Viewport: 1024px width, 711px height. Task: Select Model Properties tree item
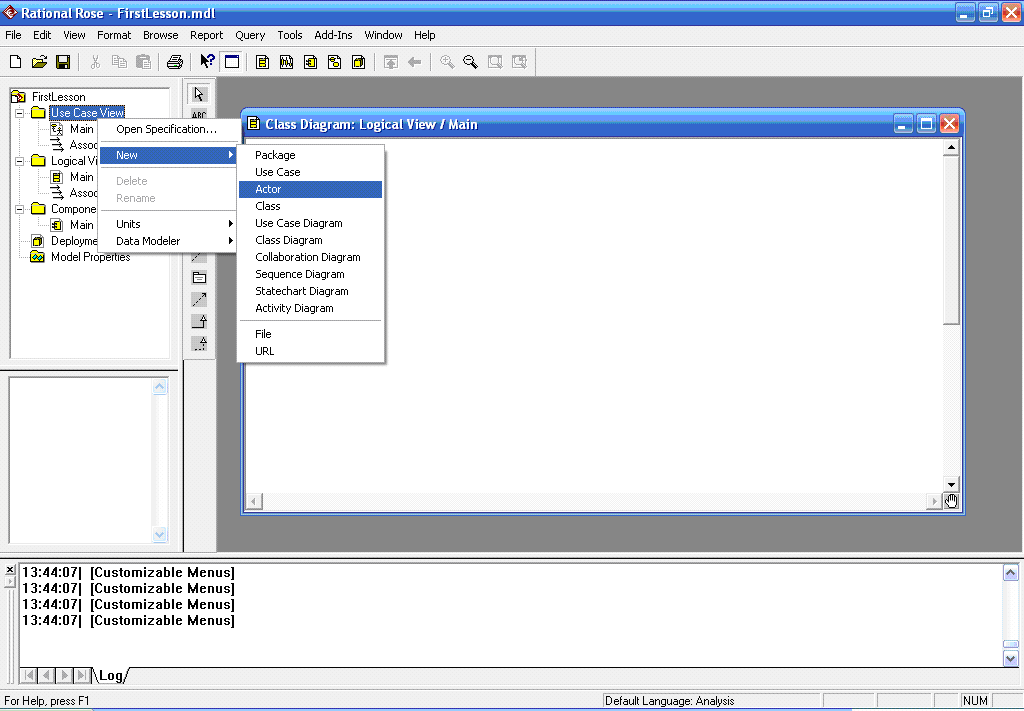91,257
